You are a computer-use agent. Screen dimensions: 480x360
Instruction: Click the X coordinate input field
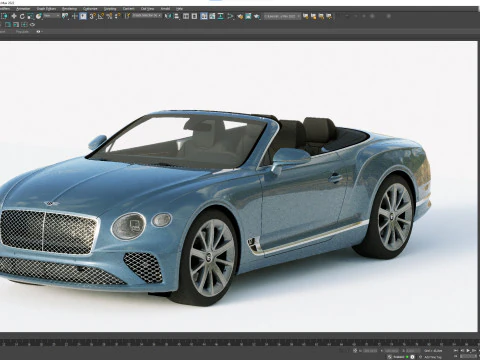coord(370,351)
